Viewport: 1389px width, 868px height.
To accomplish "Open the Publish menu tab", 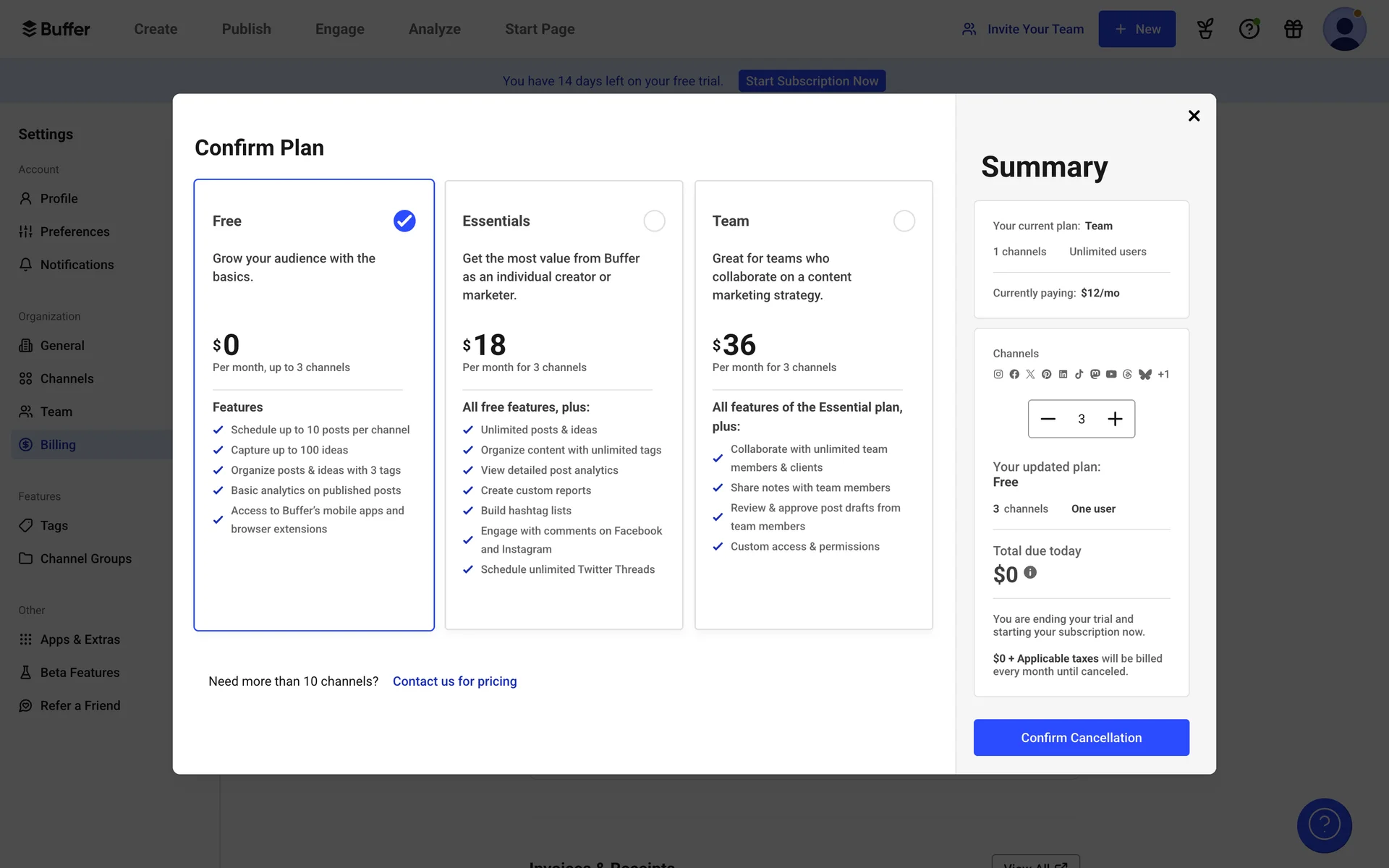I will (246, 29).
